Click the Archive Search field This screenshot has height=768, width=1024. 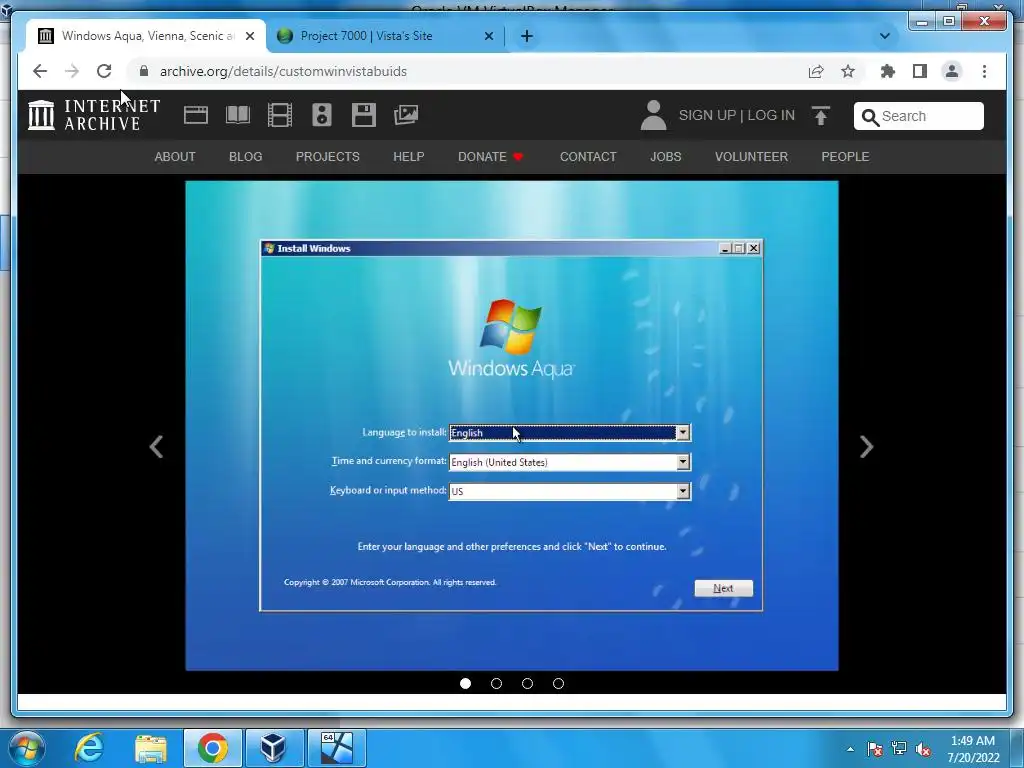(x=919, y=116)
